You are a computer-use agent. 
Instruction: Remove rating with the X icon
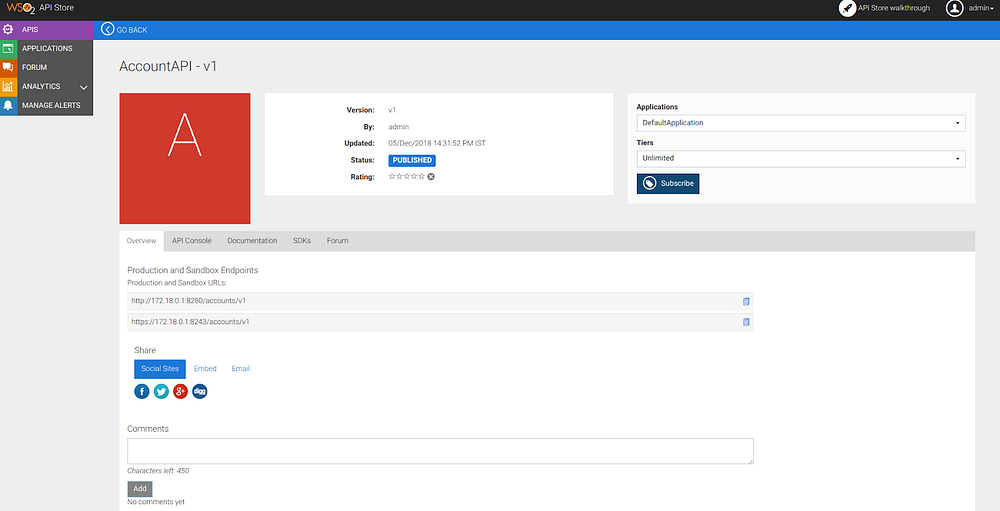(431, 177)
